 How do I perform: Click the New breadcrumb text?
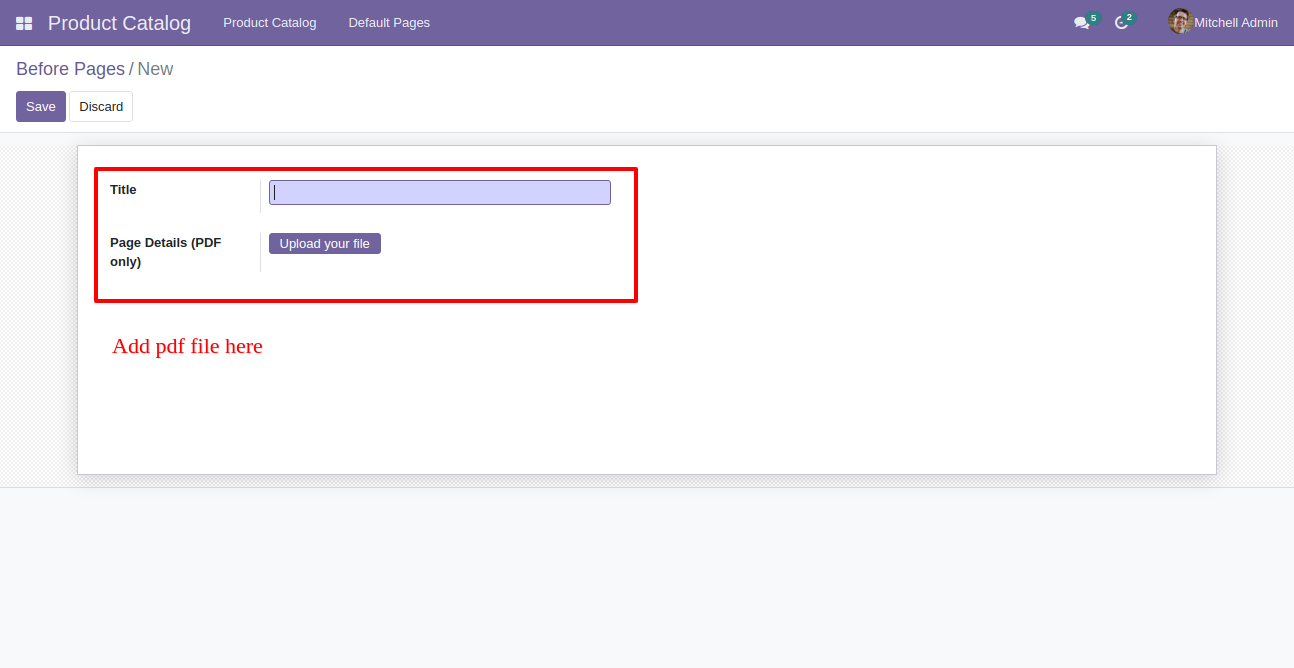click(155, 69)
